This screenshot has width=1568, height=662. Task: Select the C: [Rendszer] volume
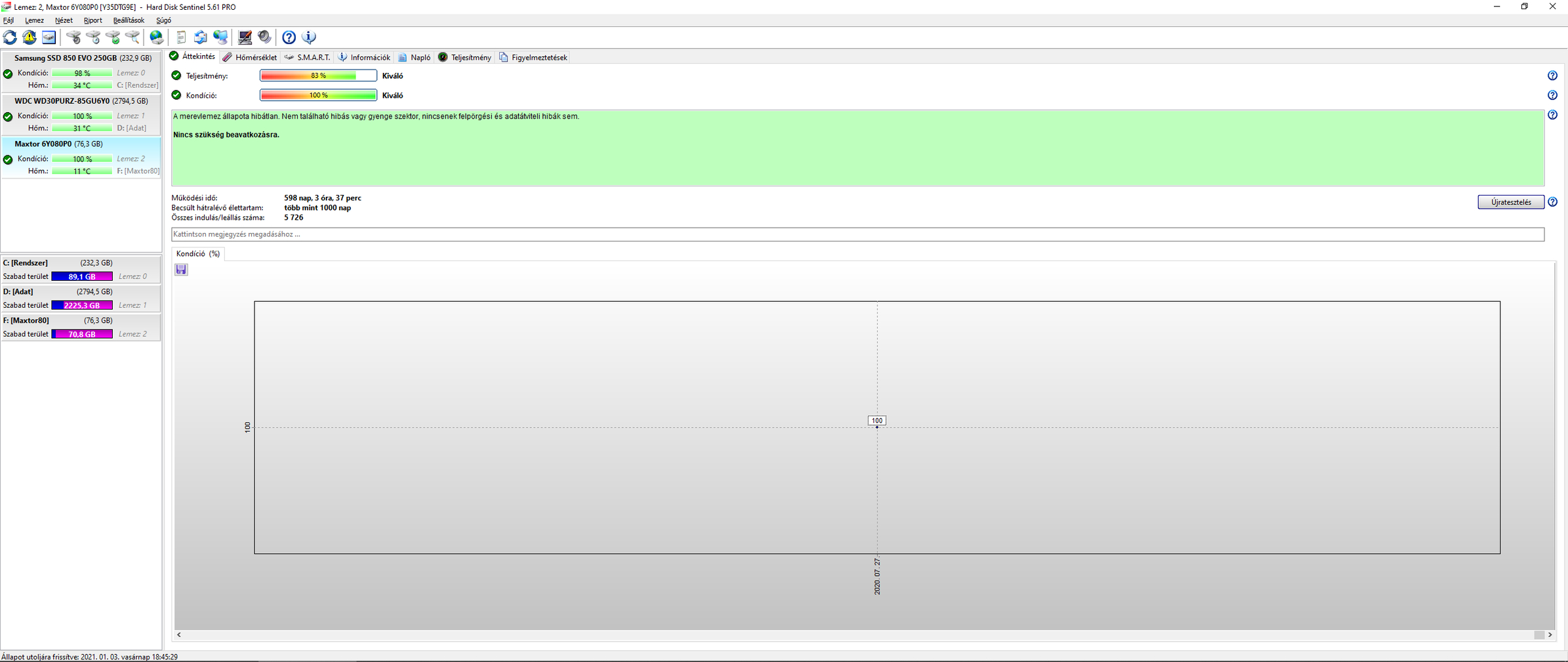pos(81,270)
